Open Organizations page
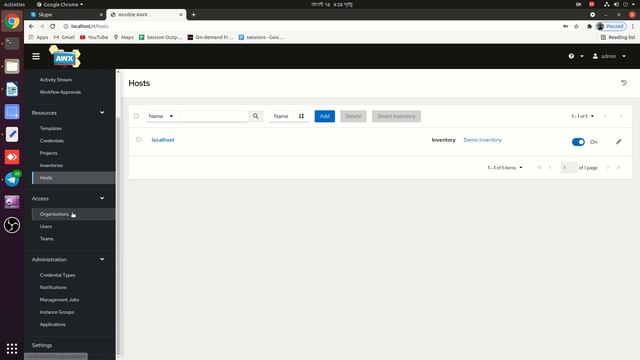Screen dimensions: 640x360 pyautogui.click(x=73, y=214)
